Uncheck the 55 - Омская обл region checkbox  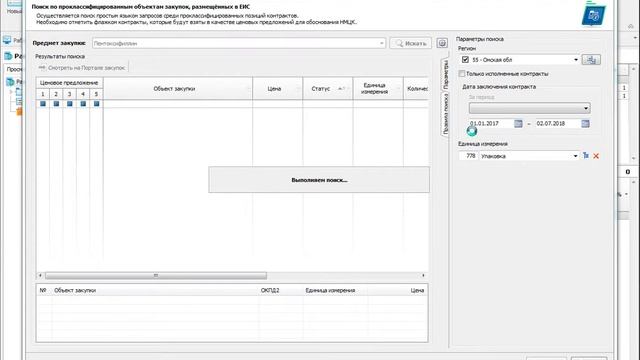465,60
